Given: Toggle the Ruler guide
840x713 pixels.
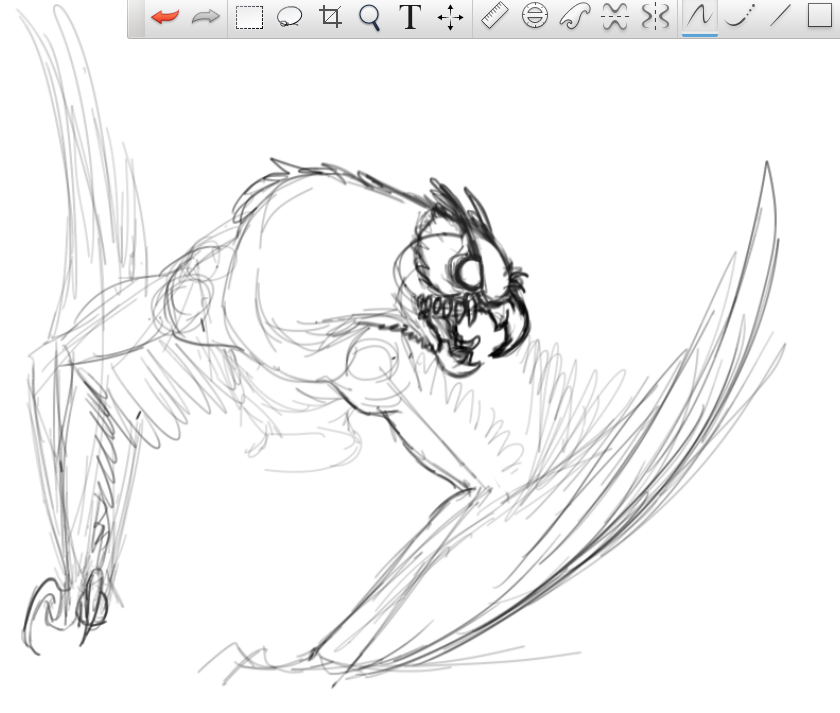Looking at the screenshot, I should pos(494,16).
